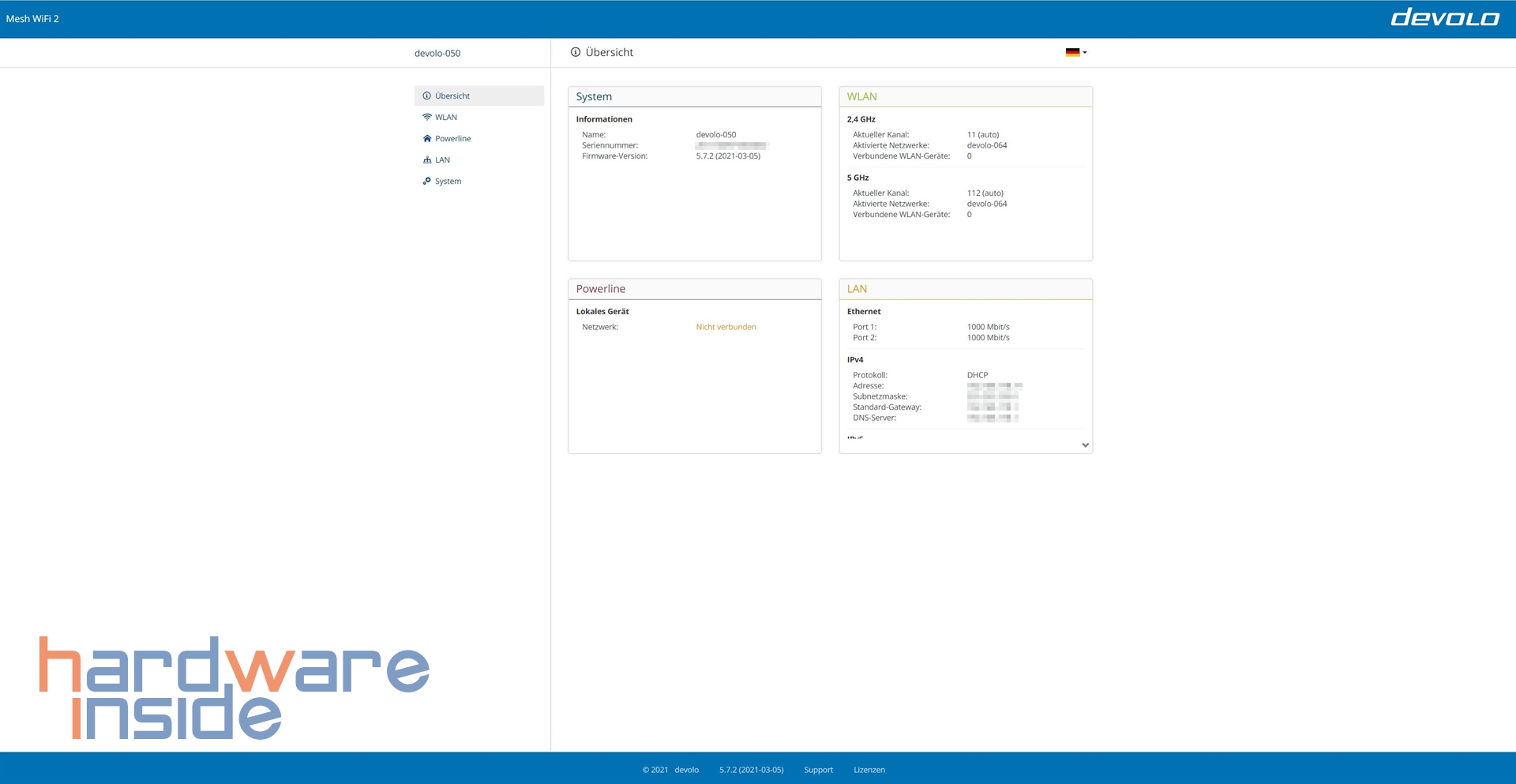1516x784 pixels.
Task: Click the Powerline card heading
Action: point(600,289)
